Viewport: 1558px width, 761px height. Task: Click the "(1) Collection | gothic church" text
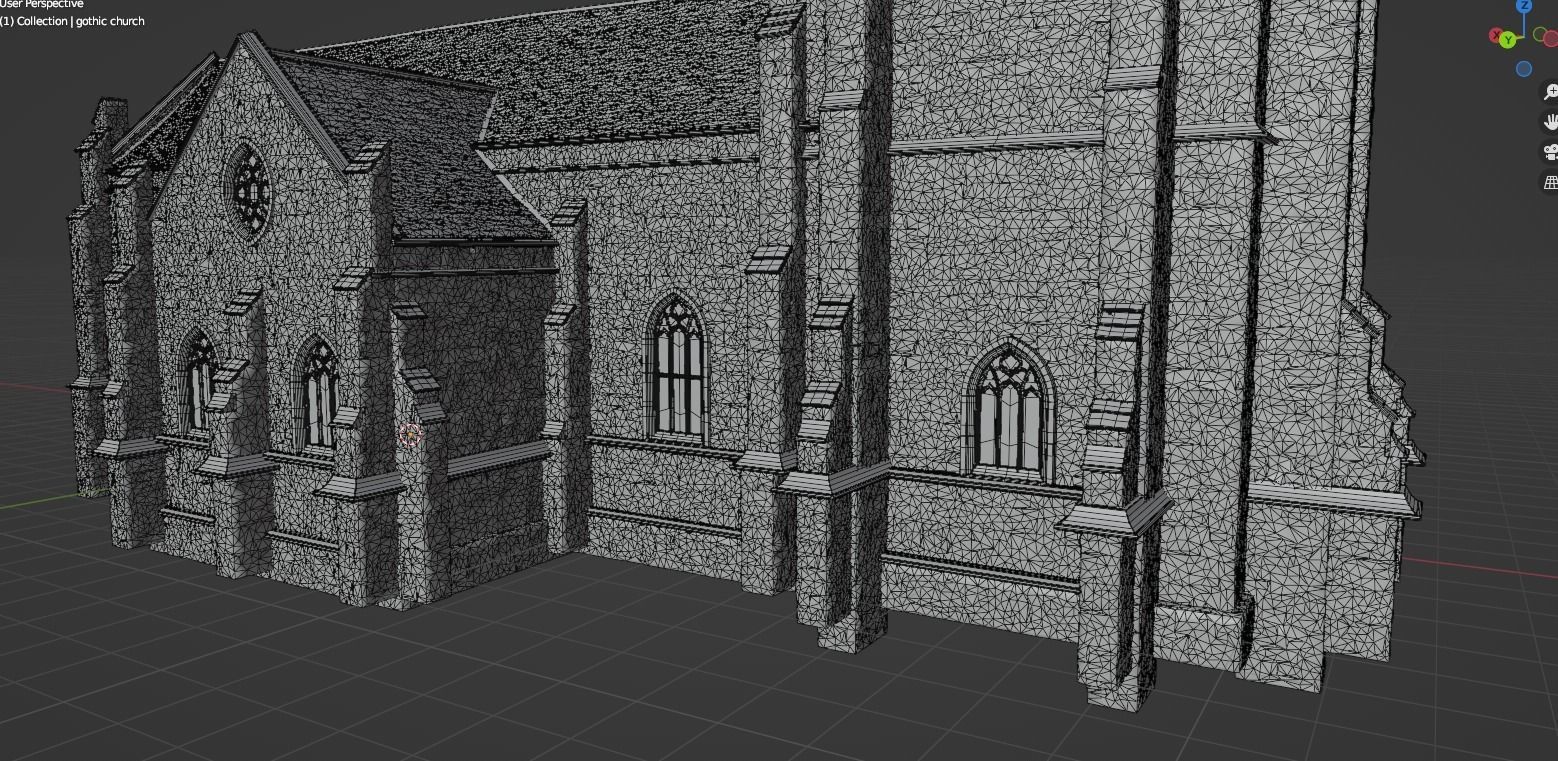click(72, 21)
